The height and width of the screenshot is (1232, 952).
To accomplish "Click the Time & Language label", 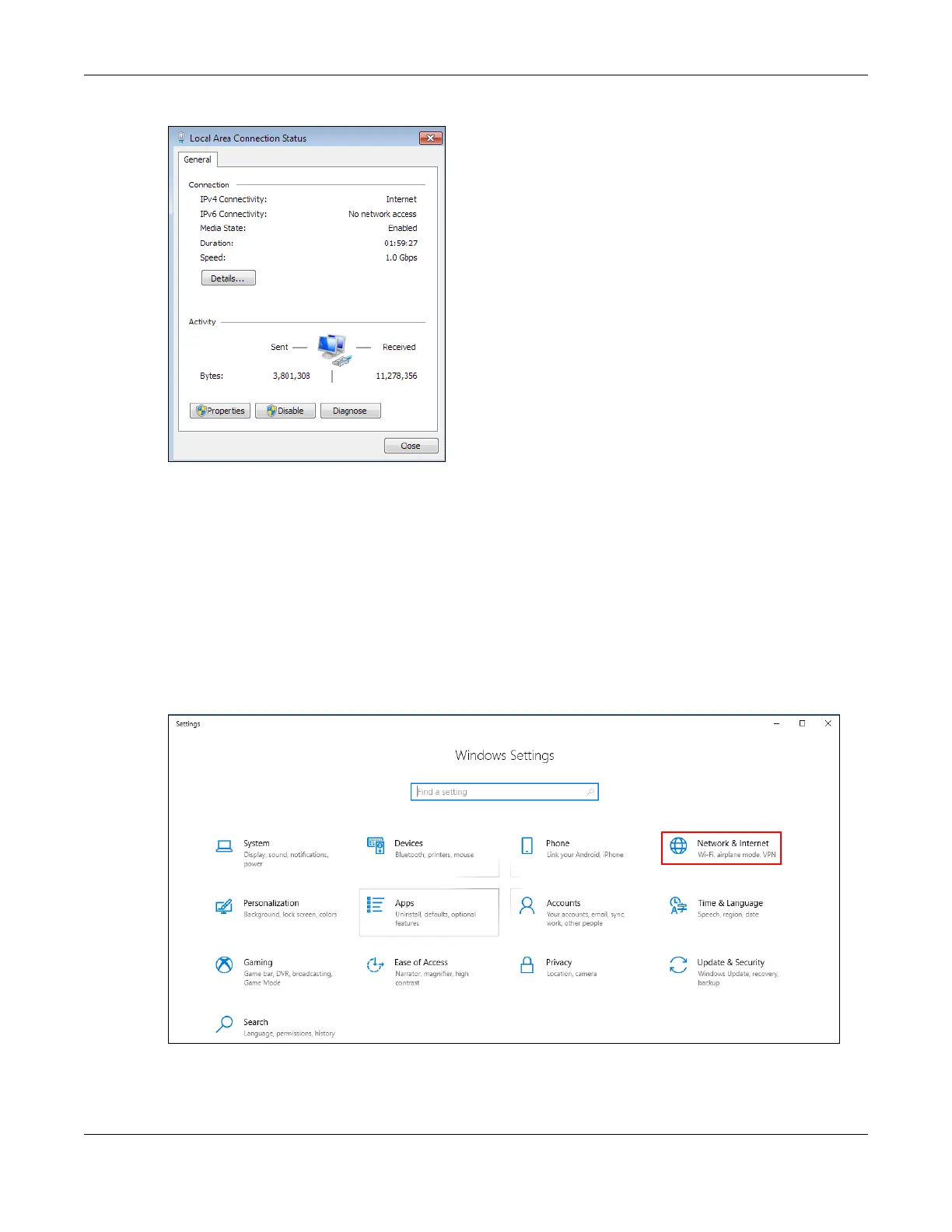I will pyautogui.click(x=730, y=903).
